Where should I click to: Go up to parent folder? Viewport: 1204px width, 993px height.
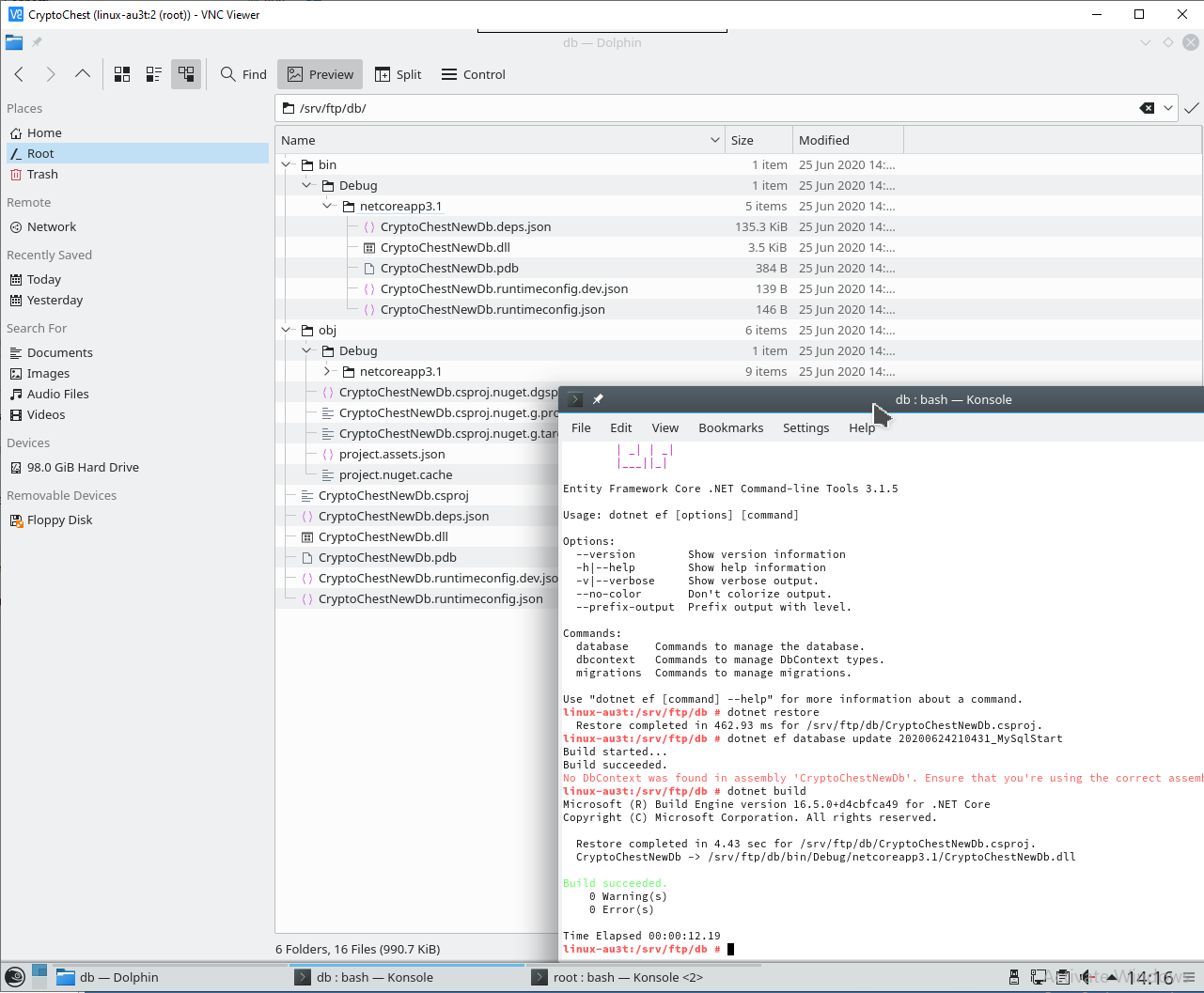[x=83, y=74]
